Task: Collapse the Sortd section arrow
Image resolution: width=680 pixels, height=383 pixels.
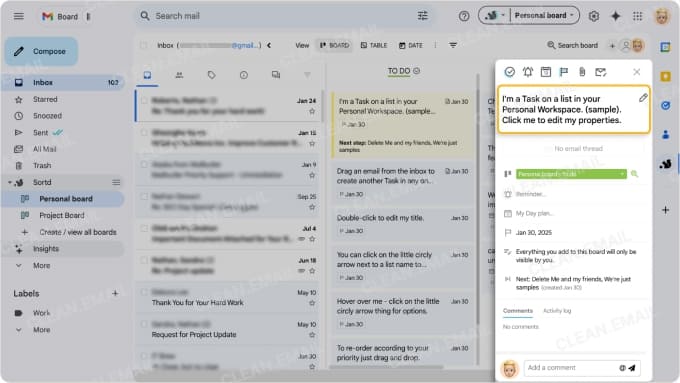Action: 10,183
